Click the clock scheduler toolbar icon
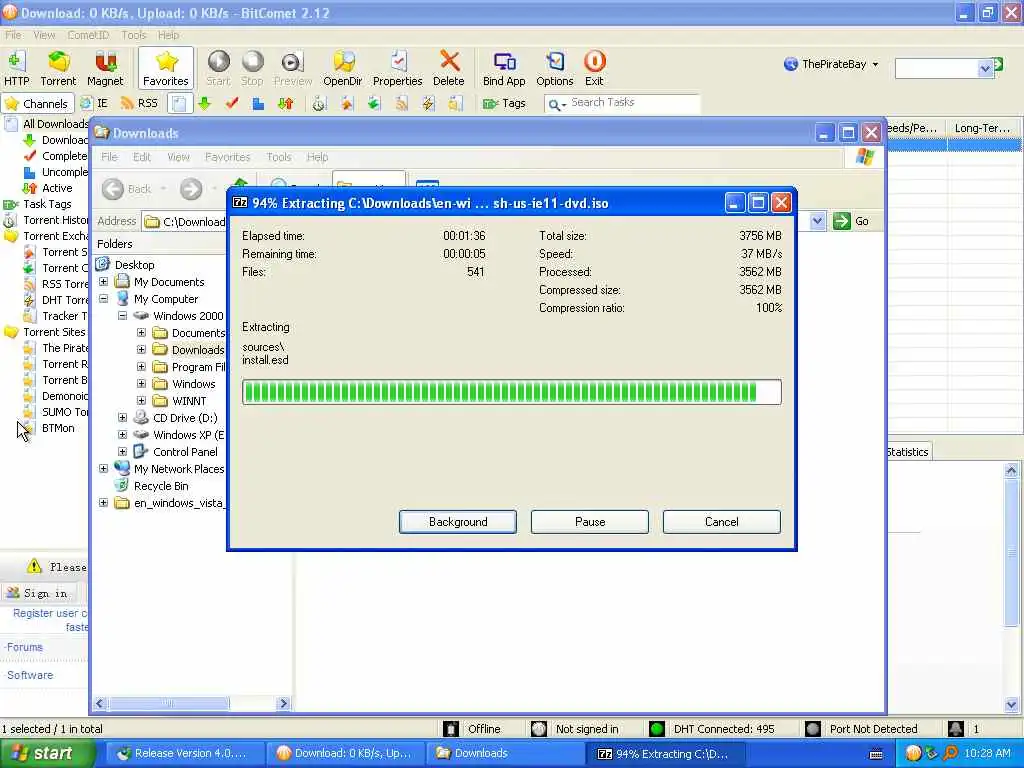 (319, 103)
